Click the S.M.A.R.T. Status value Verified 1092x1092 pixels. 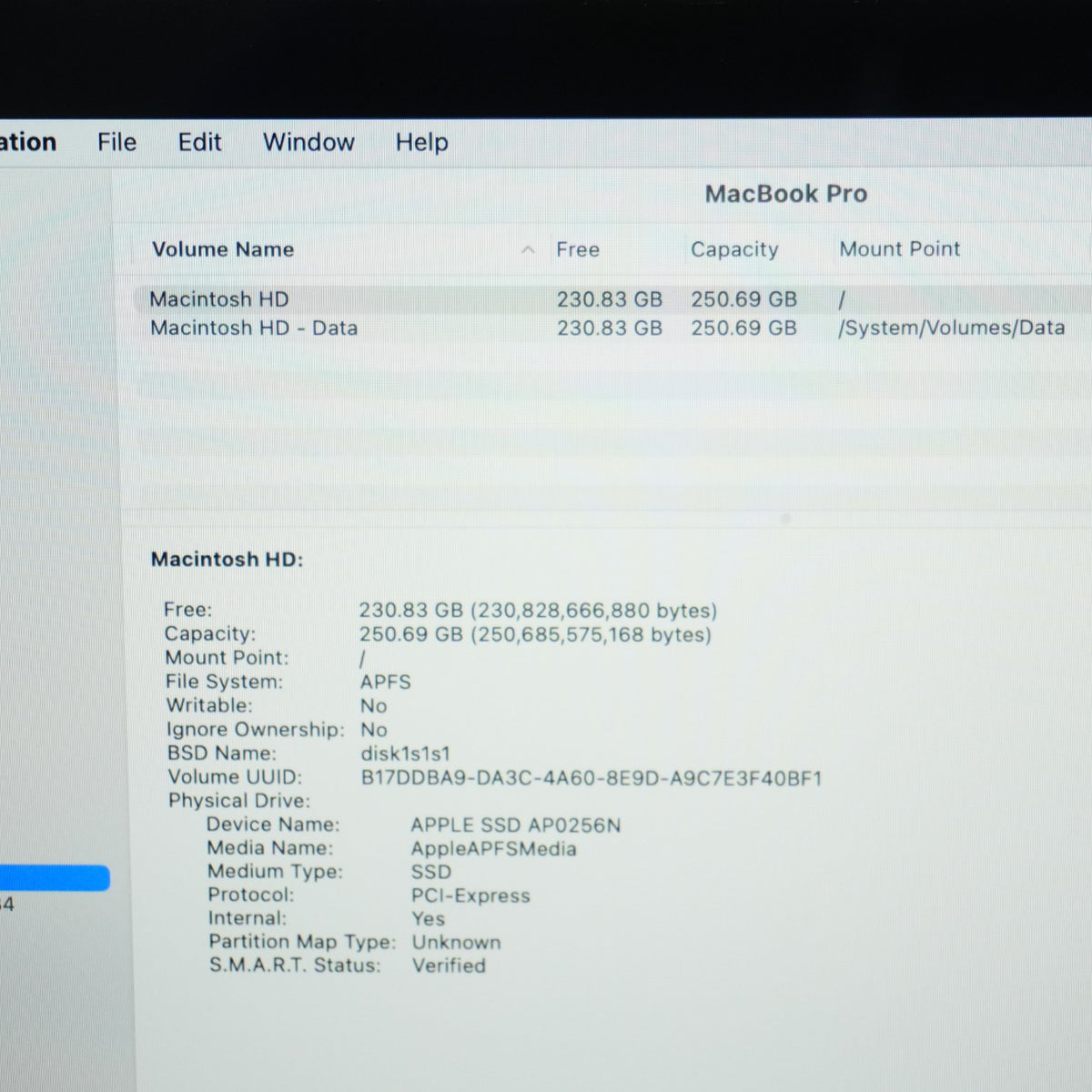pyautogui.click(x=450, y=966)
